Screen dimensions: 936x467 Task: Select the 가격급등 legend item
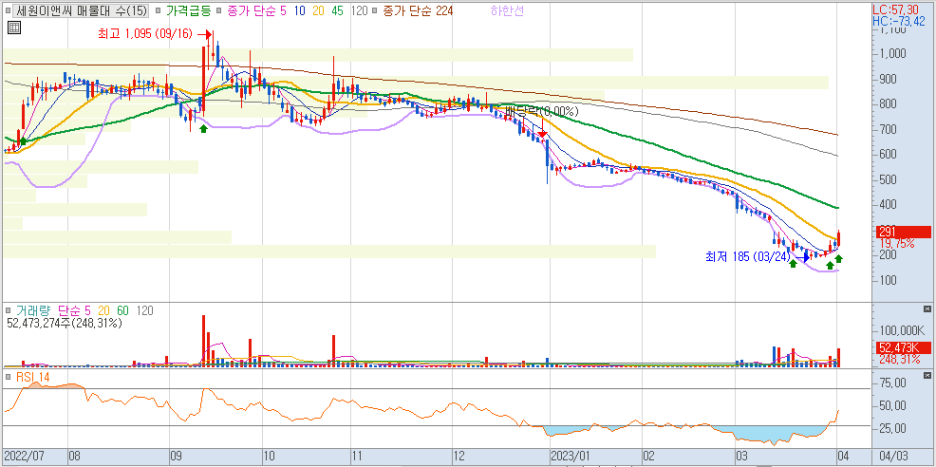(188, 11)
